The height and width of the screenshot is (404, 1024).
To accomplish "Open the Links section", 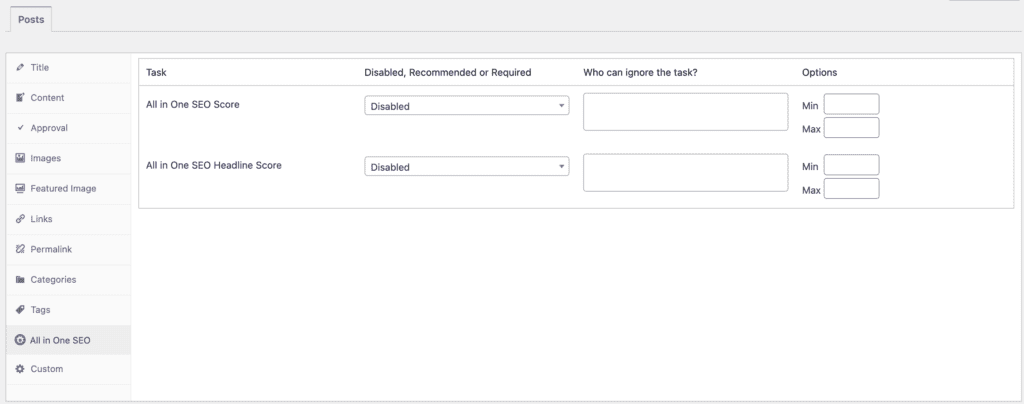I will [69, 219].
